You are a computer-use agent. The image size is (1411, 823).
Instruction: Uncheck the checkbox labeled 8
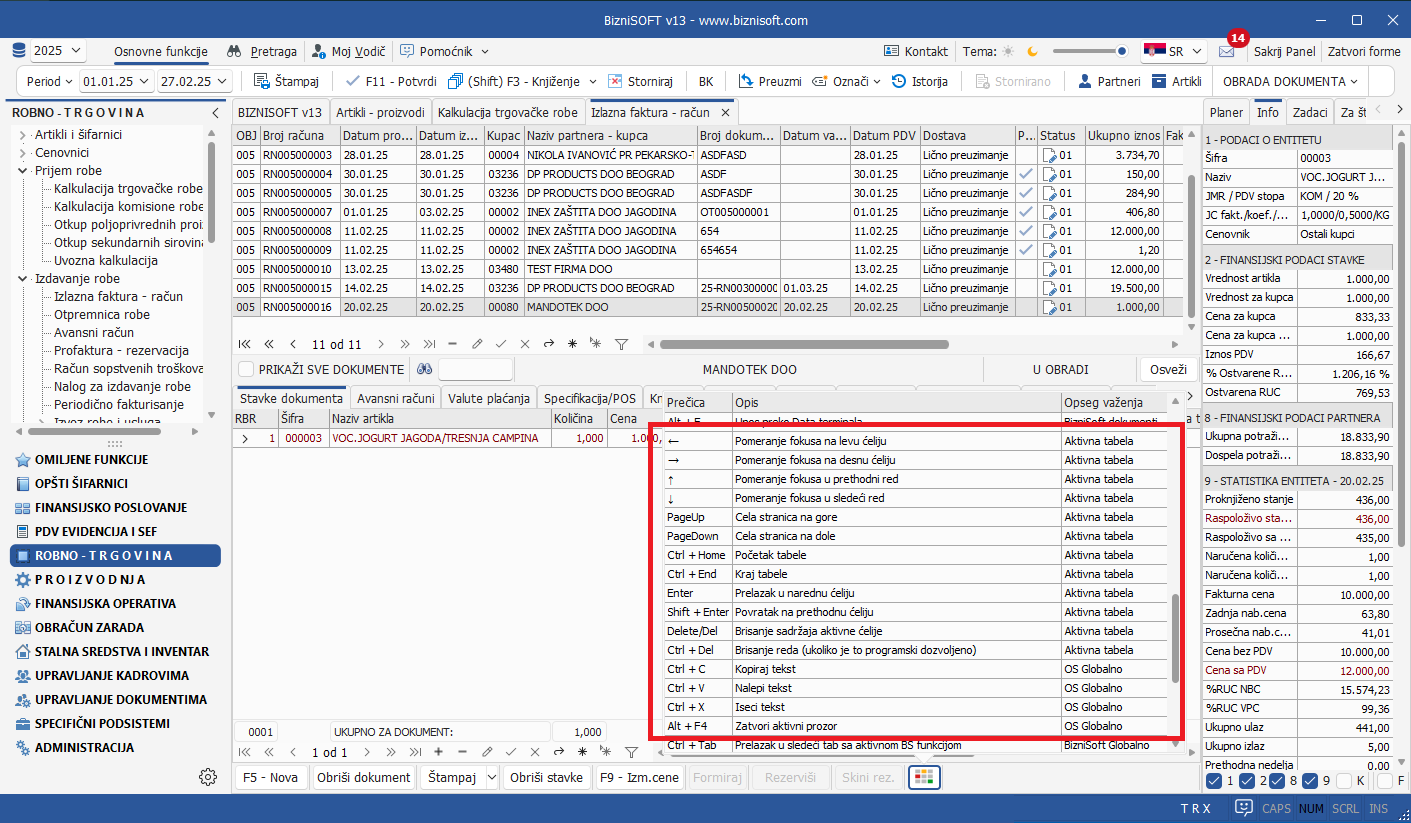(x=1279, y=781)
